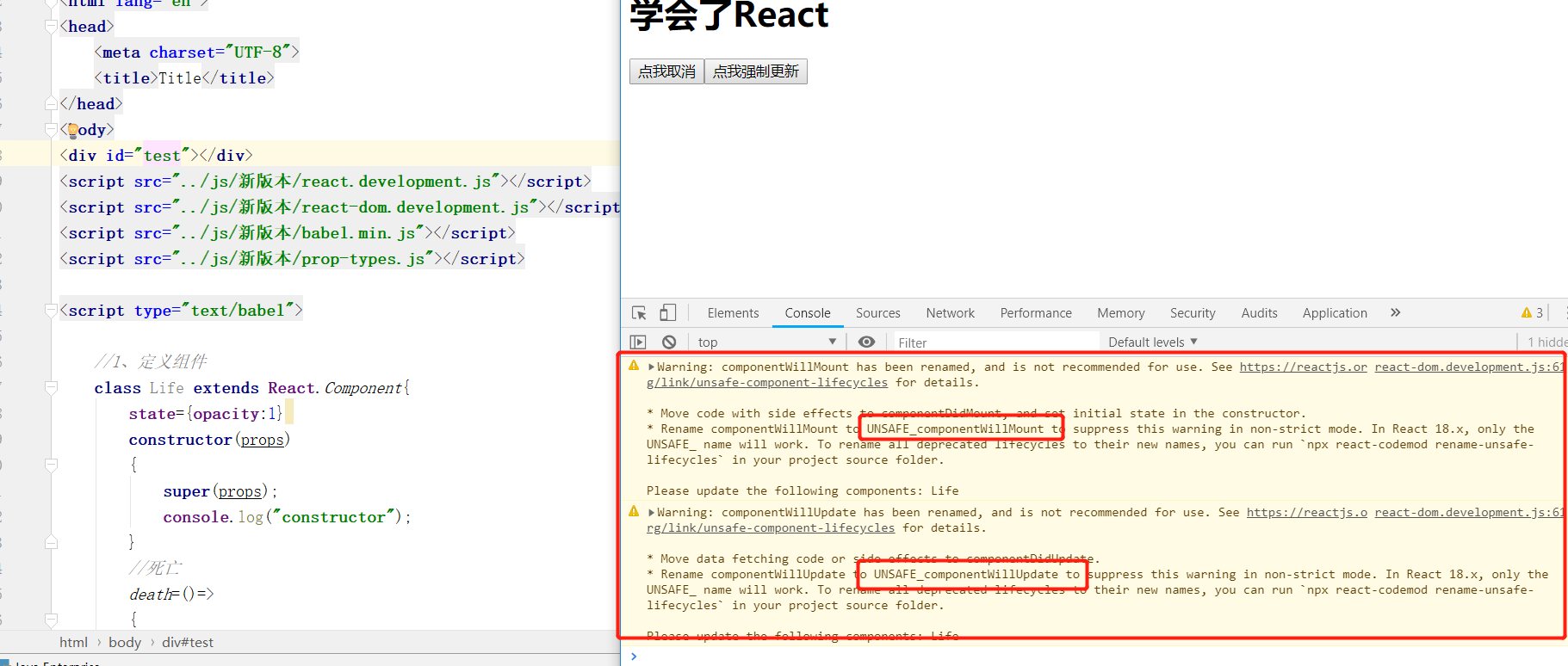Click the yellow warning count icon showing 3
This screenshot has height=666, width=1568.
click(1532, 313)
